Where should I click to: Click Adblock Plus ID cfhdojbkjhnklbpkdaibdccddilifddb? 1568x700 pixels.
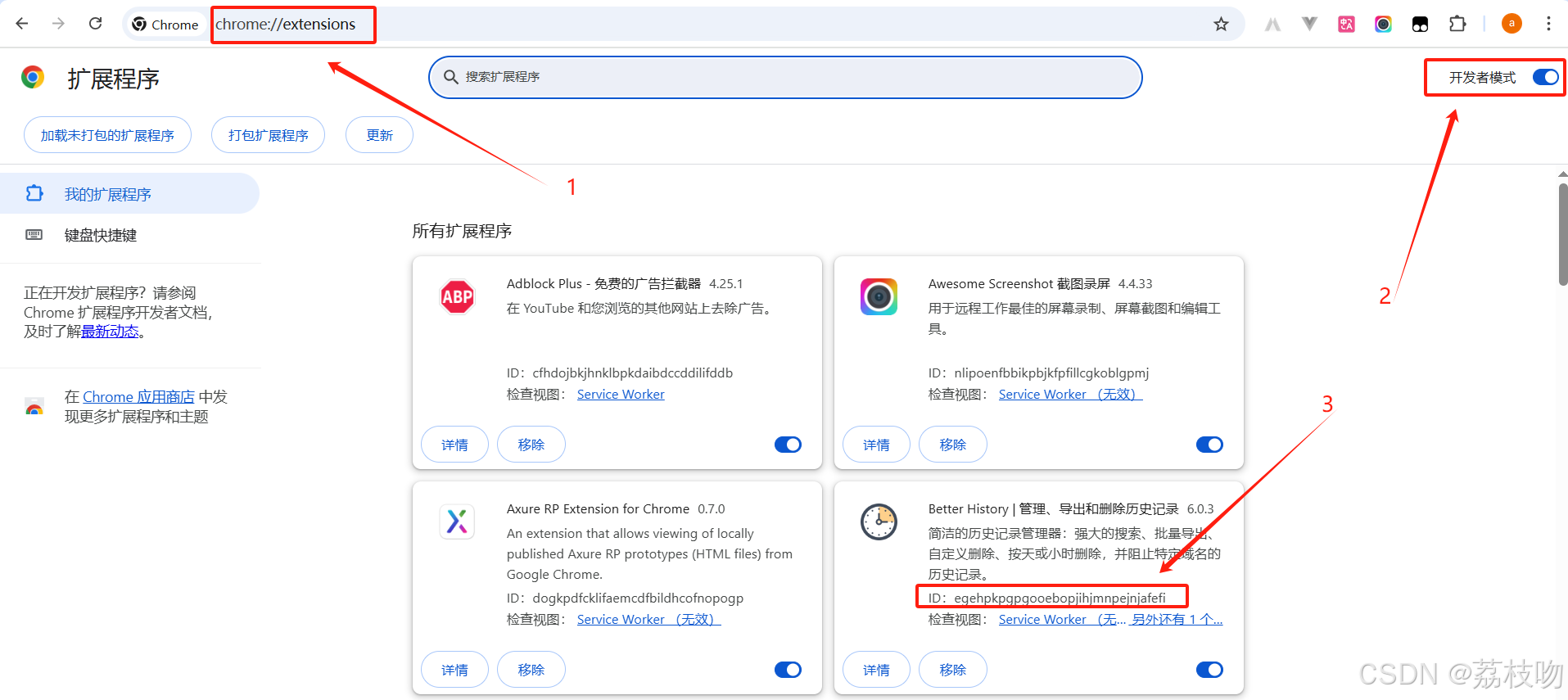632,373
